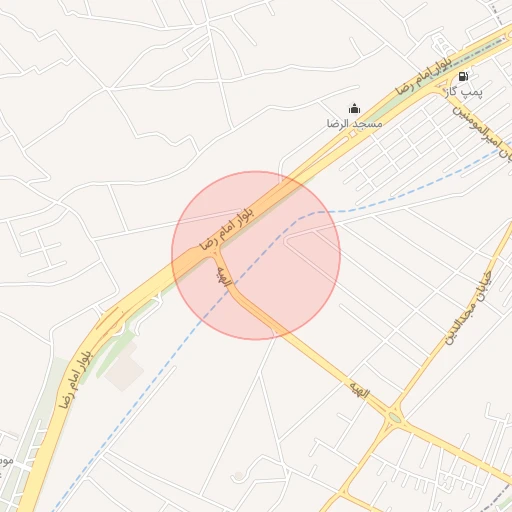The height and width of the screenshot is (512, 512).
Task: Click the mosque icon above مسجد الرضا
Action: [354, 109]
